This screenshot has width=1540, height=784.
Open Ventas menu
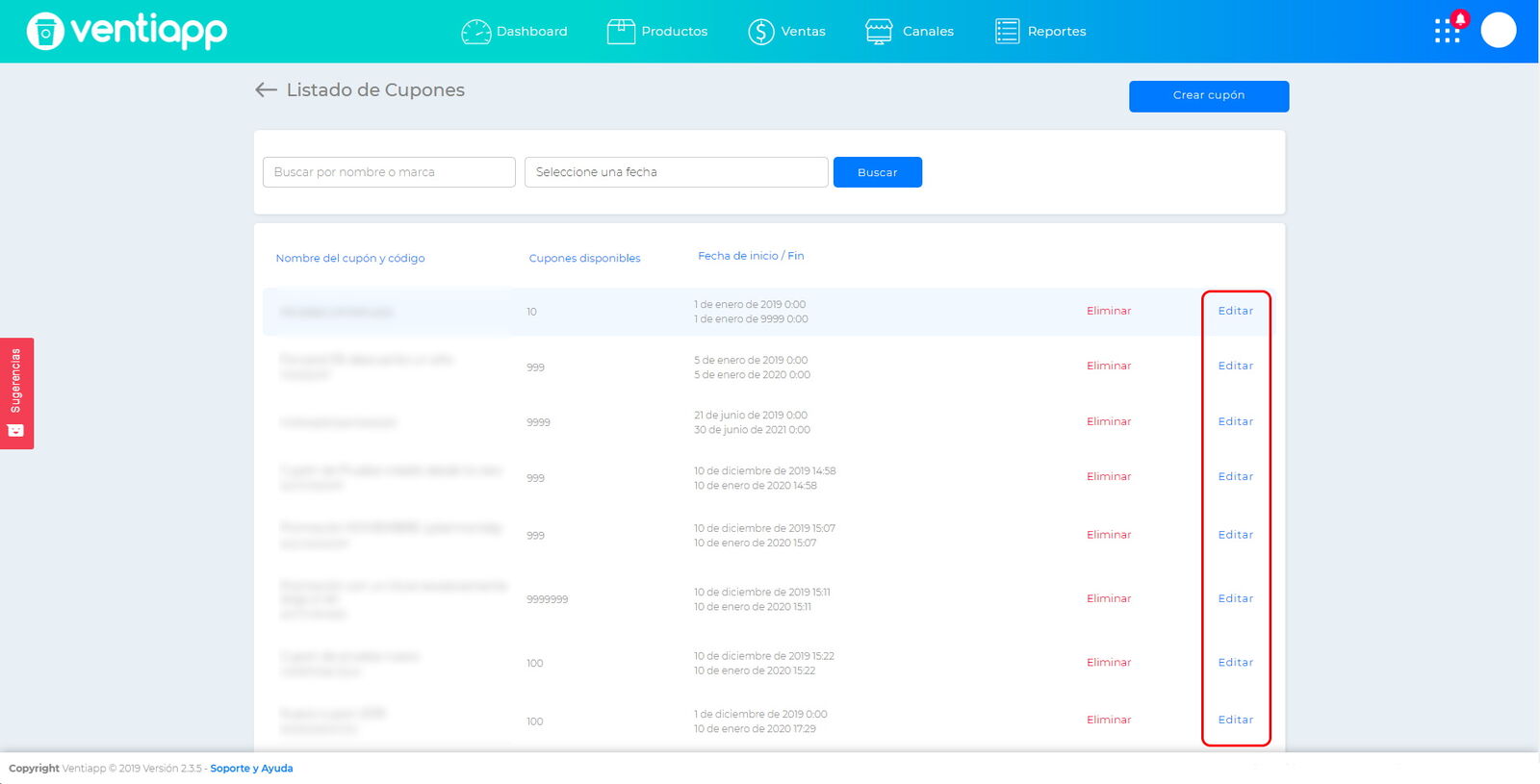[803, 32]
